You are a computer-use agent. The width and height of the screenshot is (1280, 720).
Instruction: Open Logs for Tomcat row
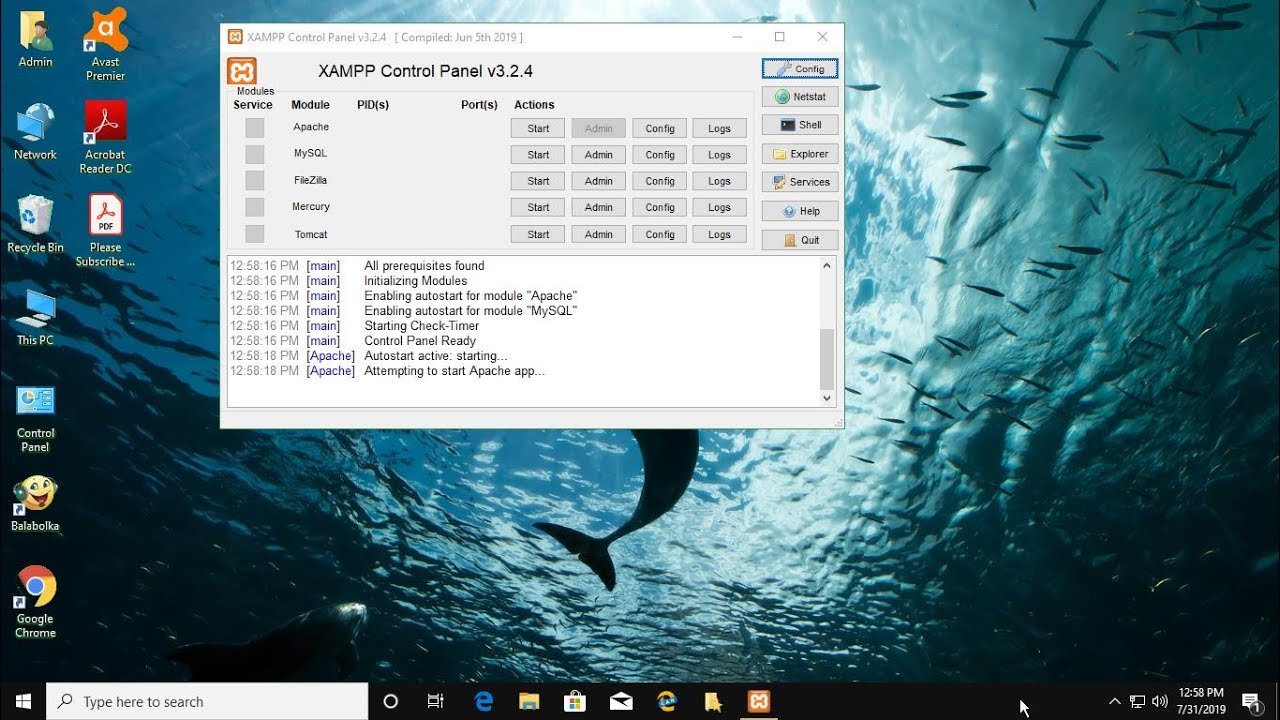[x=720, y=234]
